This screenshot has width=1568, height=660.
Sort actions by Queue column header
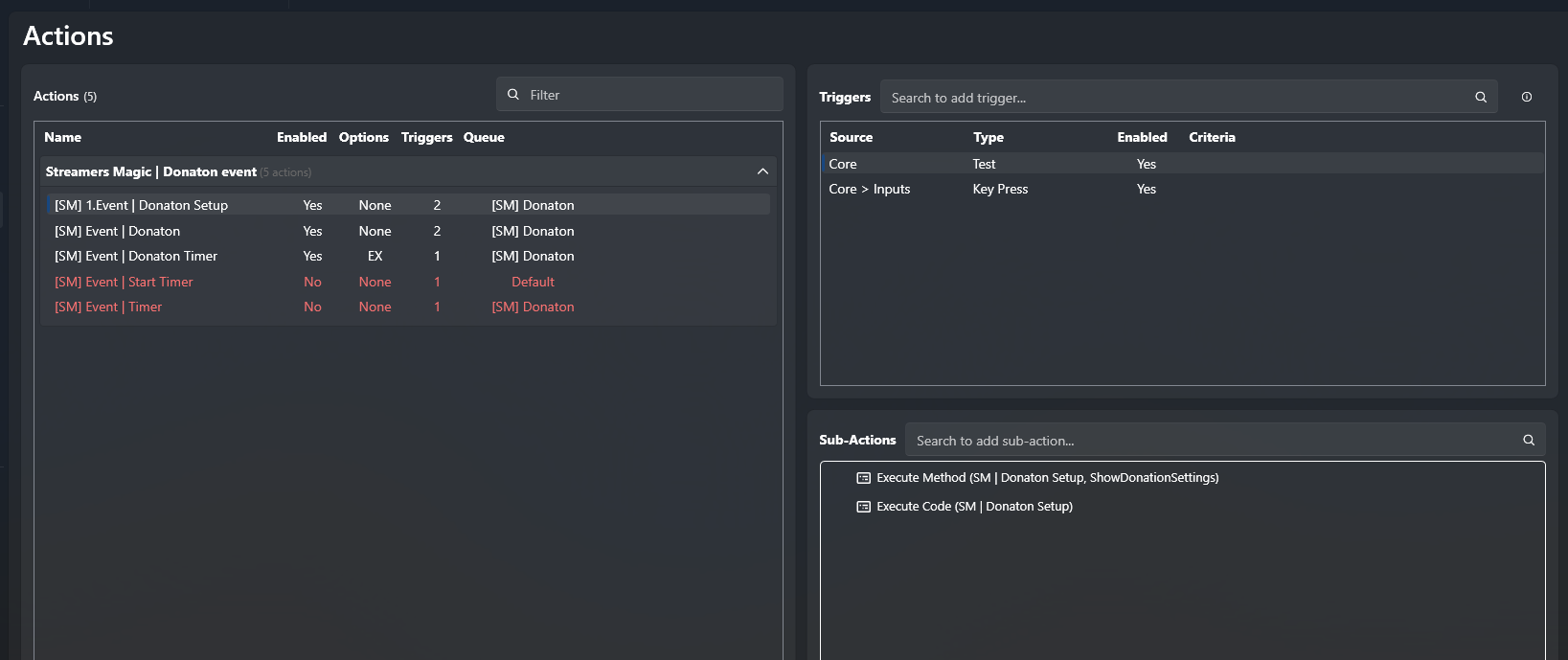[484, 137]
